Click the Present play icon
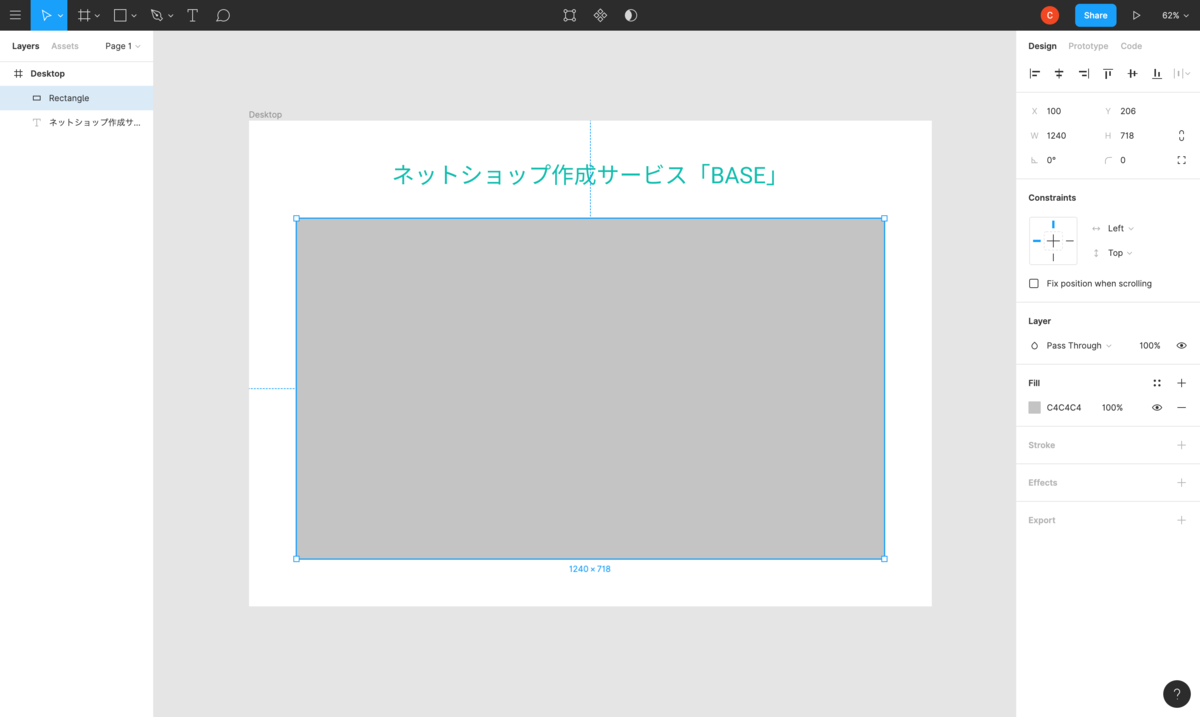This screenshot has height=717, width=1200. (x=1136, y=15)
